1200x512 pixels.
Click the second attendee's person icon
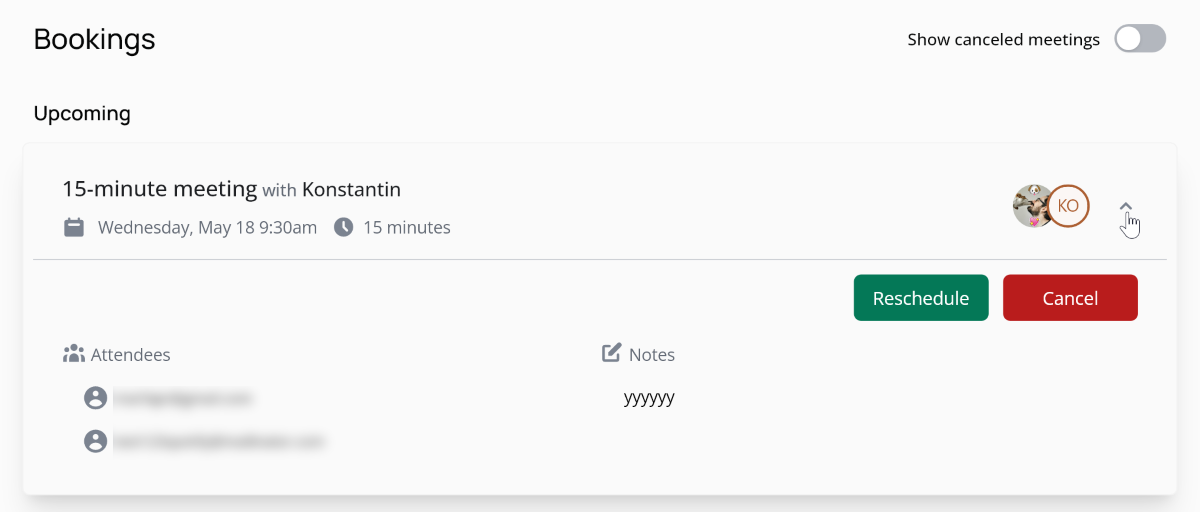(x=95, y=441)
